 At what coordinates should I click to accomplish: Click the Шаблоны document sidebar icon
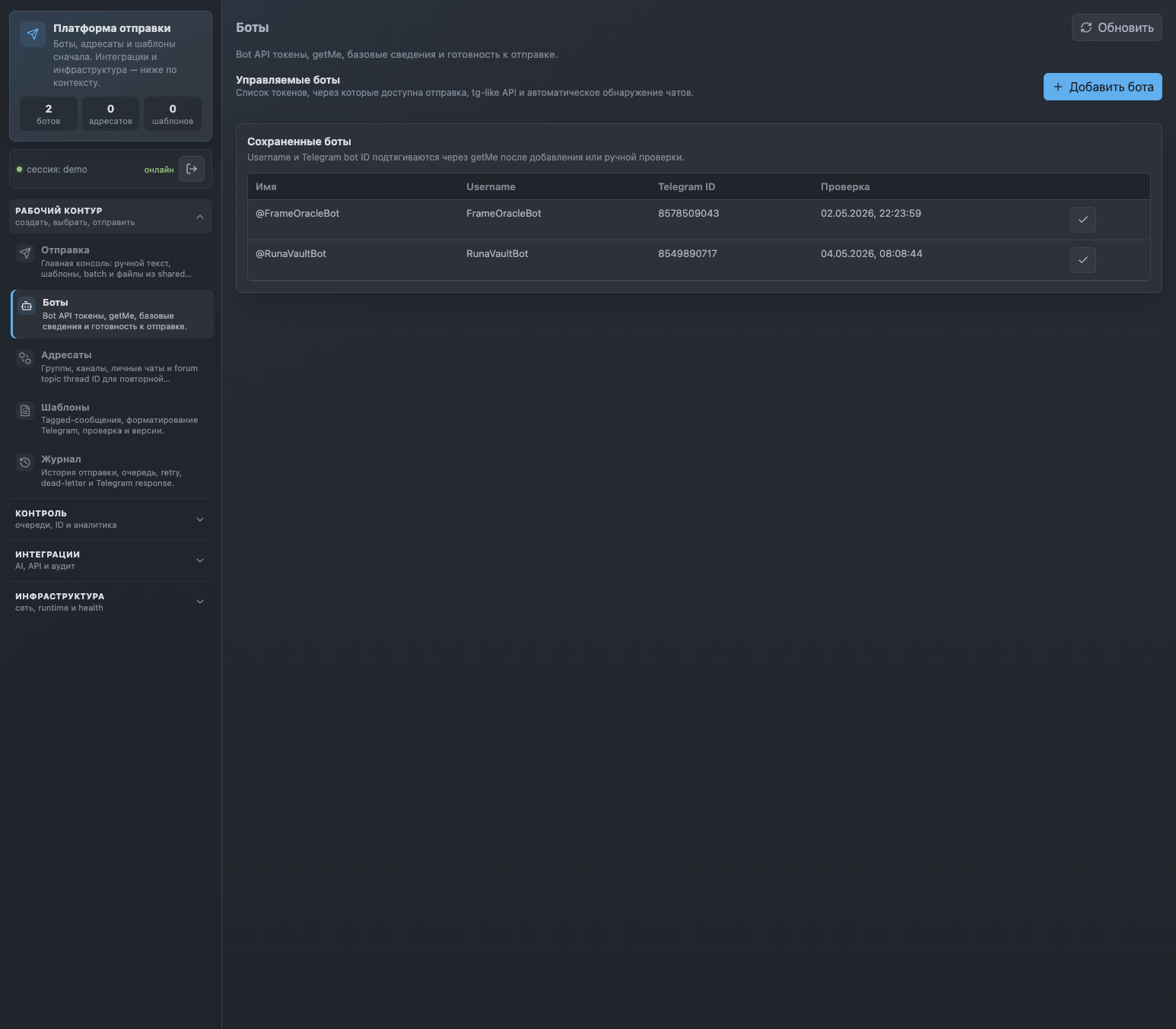coord(25,411)
